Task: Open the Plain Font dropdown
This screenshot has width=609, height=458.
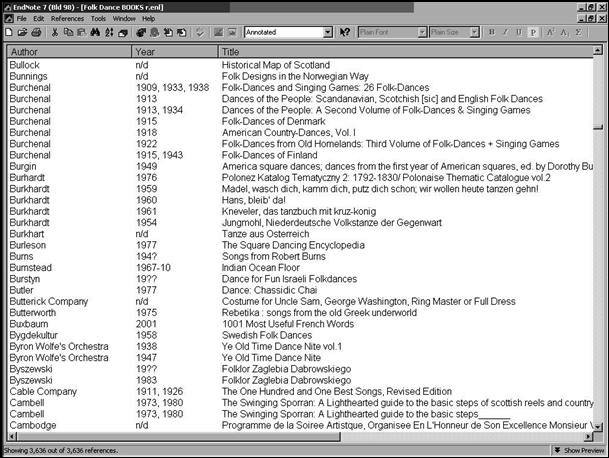Action: click(423, 32)
